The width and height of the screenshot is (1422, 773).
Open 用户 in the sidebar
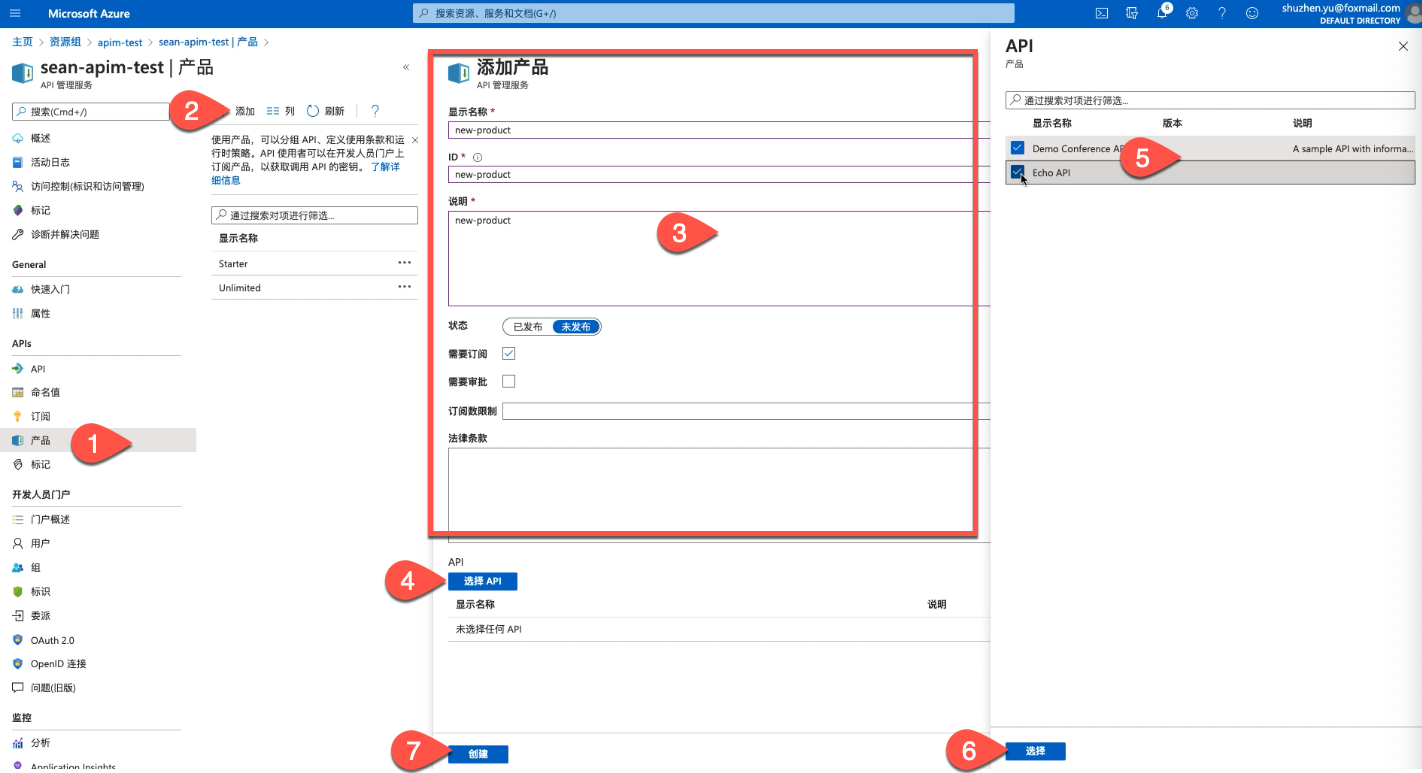[40, 543]
